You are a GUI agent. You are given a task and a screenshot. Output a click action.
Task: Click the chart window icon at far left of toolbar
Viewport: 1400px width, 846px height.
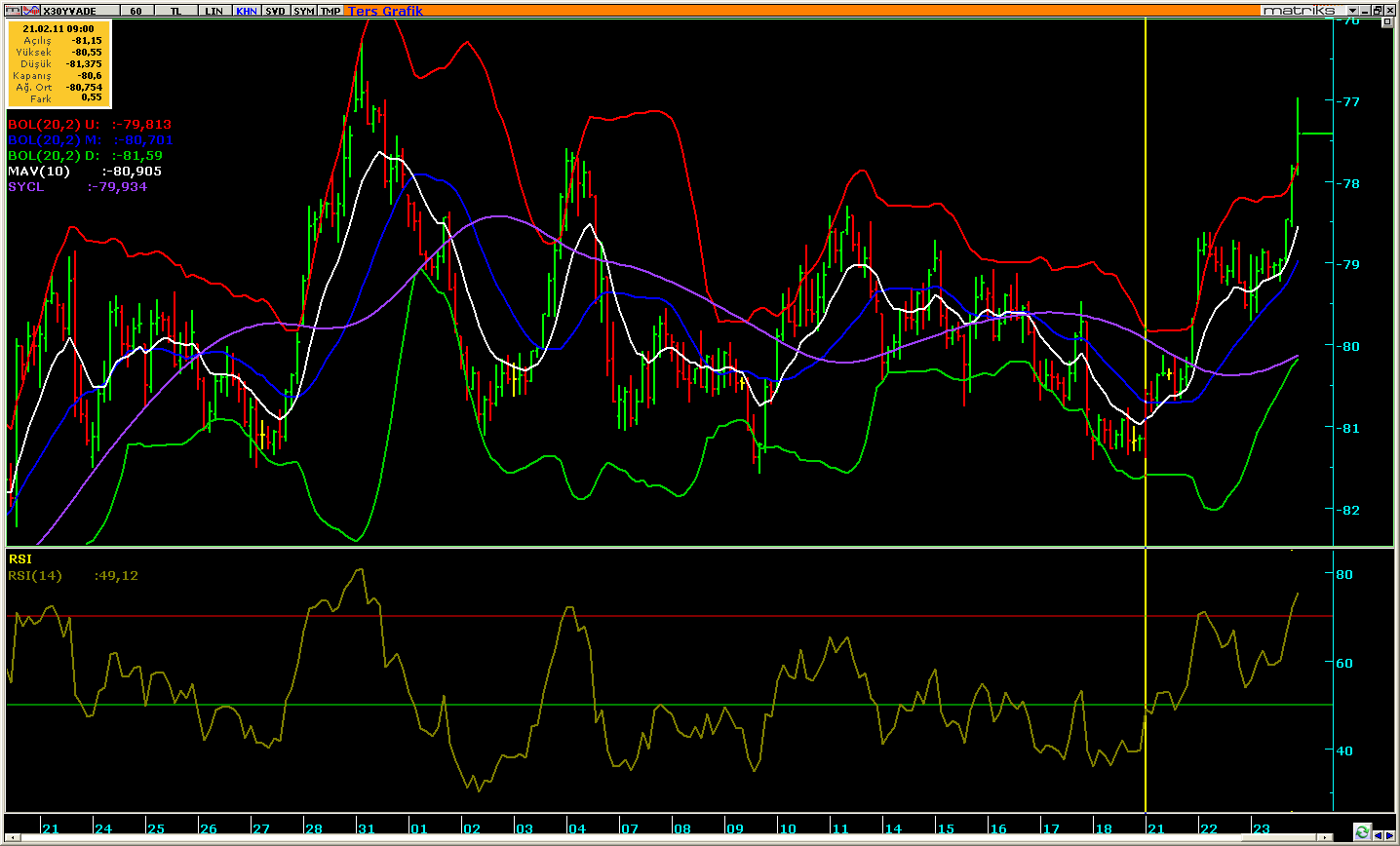[x=13, y=10]
